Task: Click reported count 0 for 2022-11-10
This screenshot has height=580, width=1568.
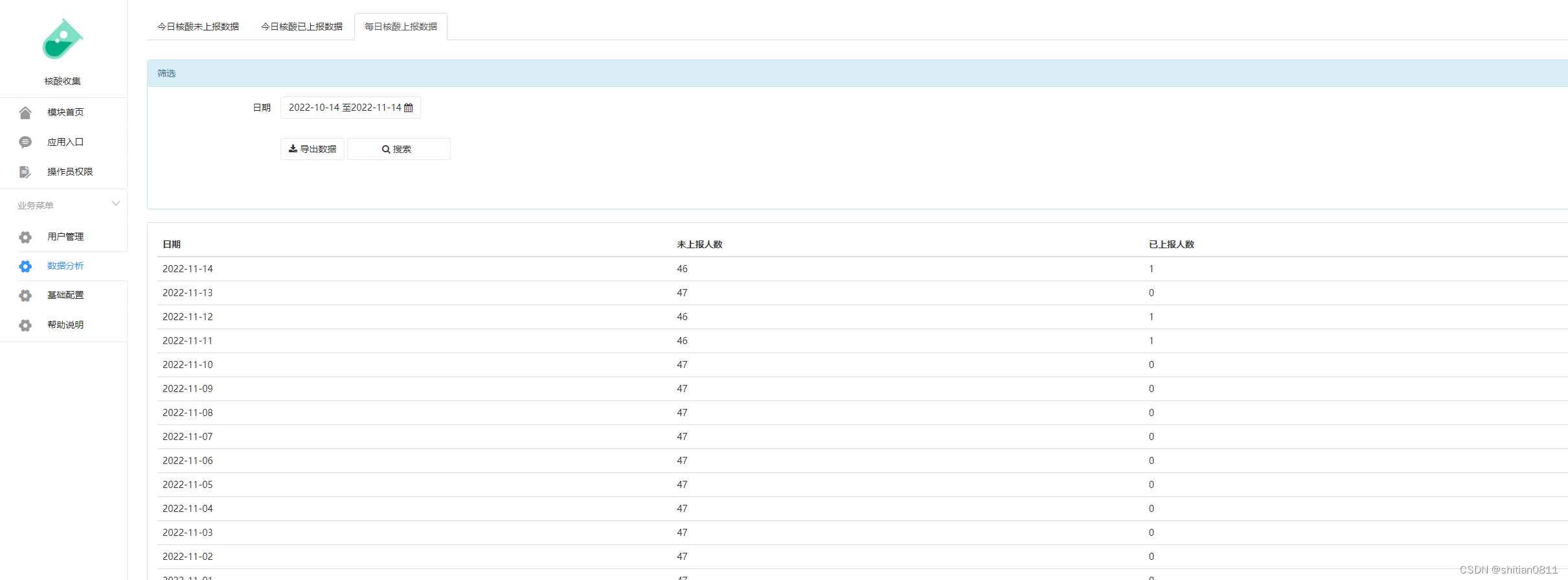Action: 1152,365
